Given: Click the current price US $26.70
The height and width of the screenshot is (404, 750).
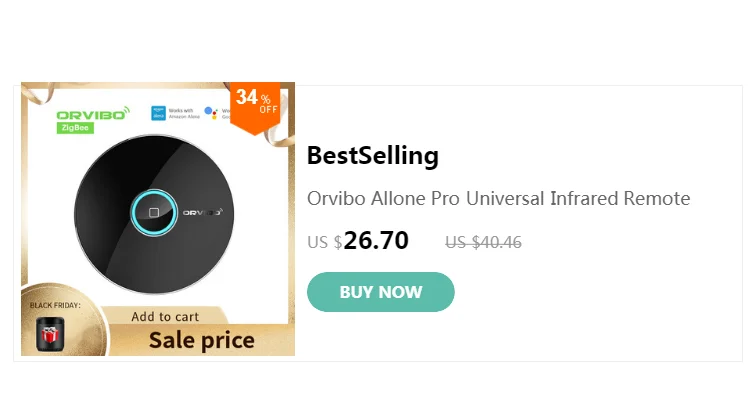Looking at the screenshot, I should point(358,240).
